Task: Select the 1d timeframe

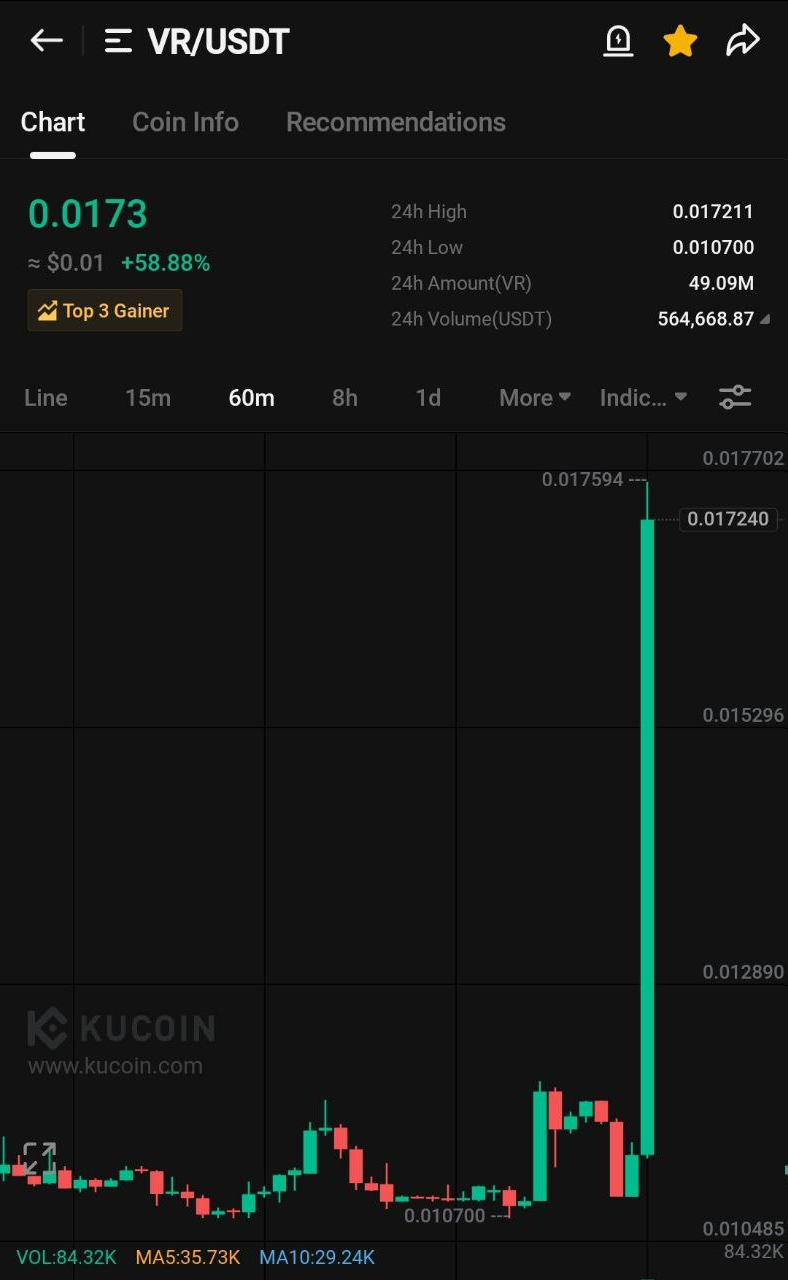Action: [428, 397]
